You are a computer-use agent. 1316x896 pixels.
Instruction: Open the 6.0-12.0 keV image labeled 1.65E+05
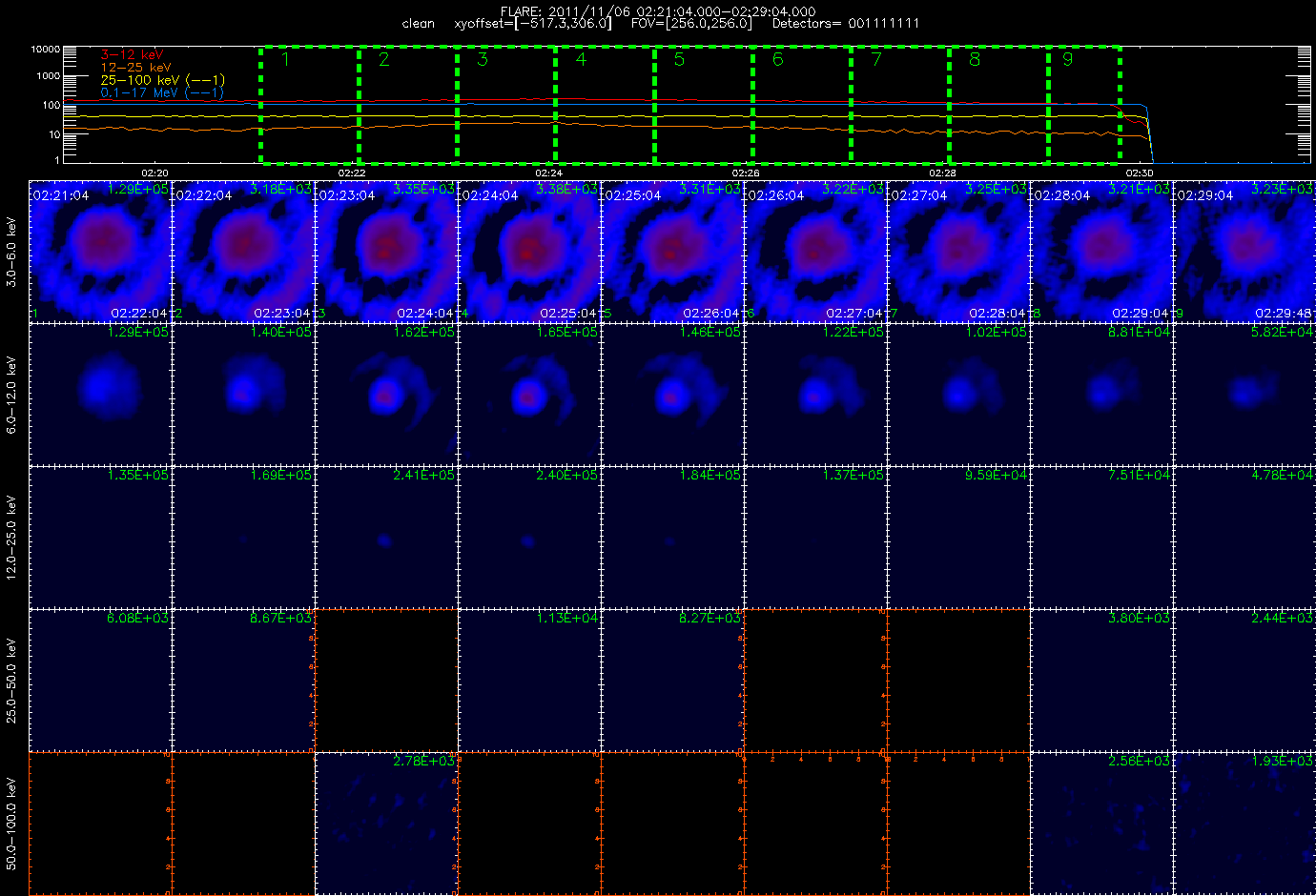coord(529,394)
